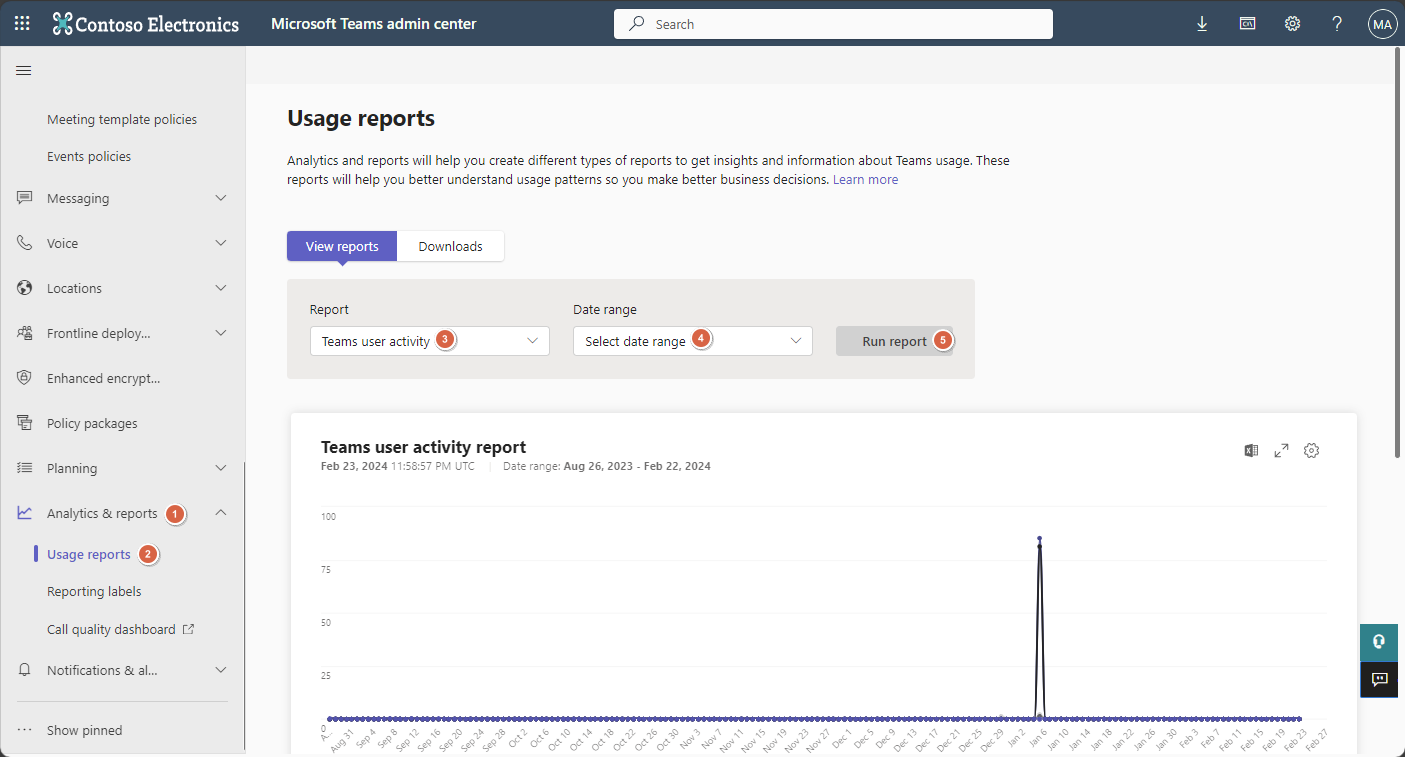Expand the Voice section chevron
Viewport: 1405px width, 757px height.
(x=221, y=243)
